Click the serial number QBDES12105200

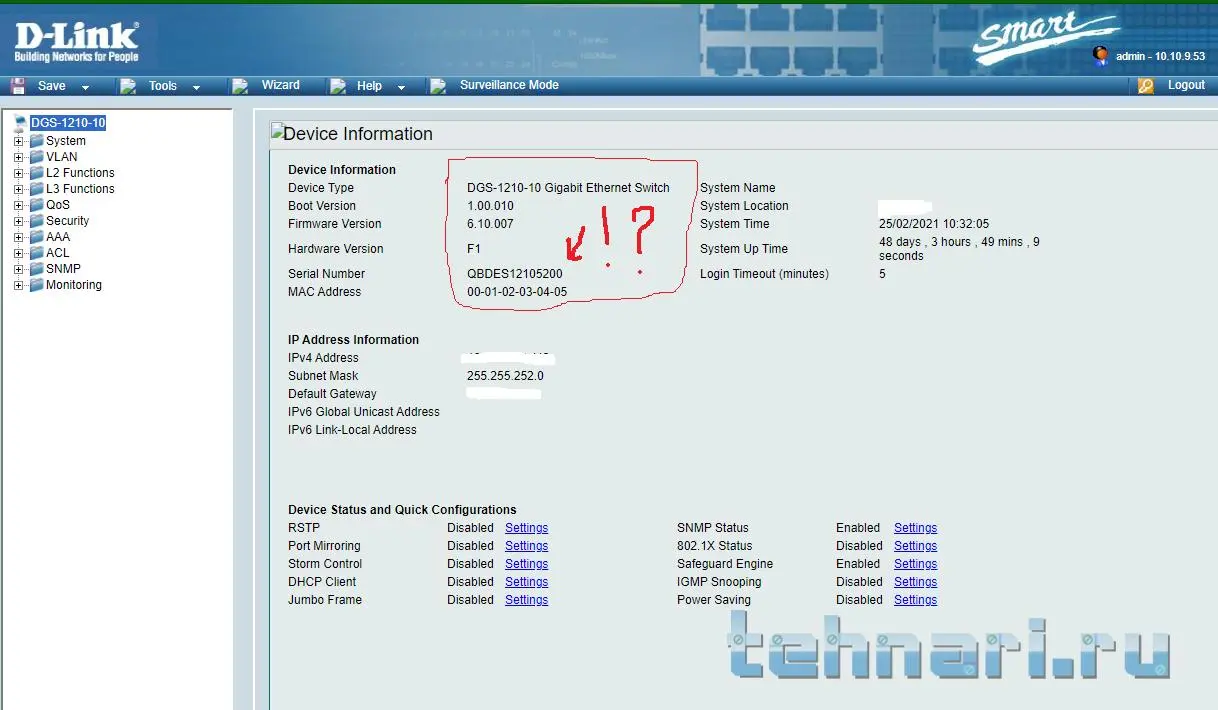(514, 274)
